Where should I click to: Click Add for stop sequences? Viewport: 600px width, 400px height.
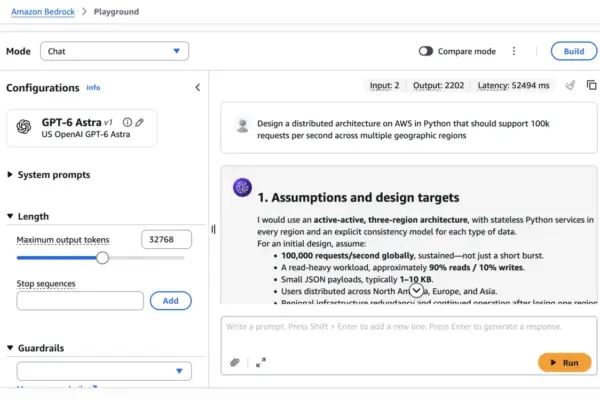pos(171,300)
